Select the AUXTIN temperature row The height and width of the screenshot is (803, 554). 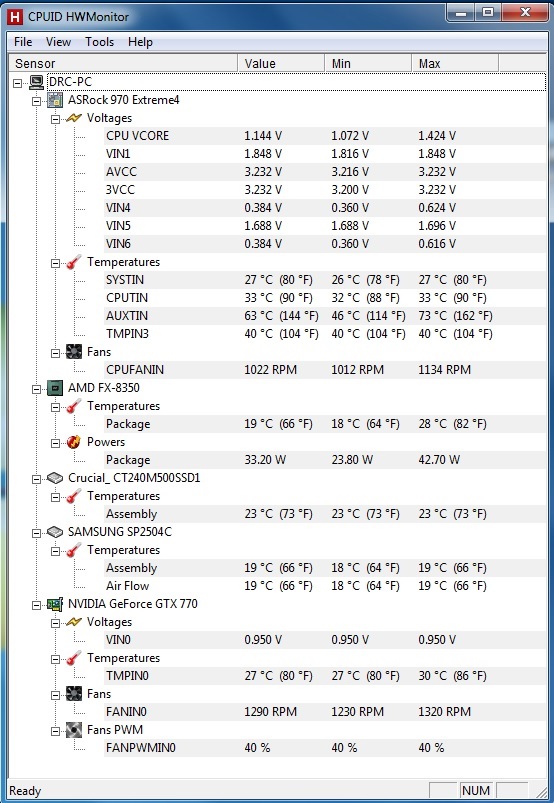click(x=325, y=315)
